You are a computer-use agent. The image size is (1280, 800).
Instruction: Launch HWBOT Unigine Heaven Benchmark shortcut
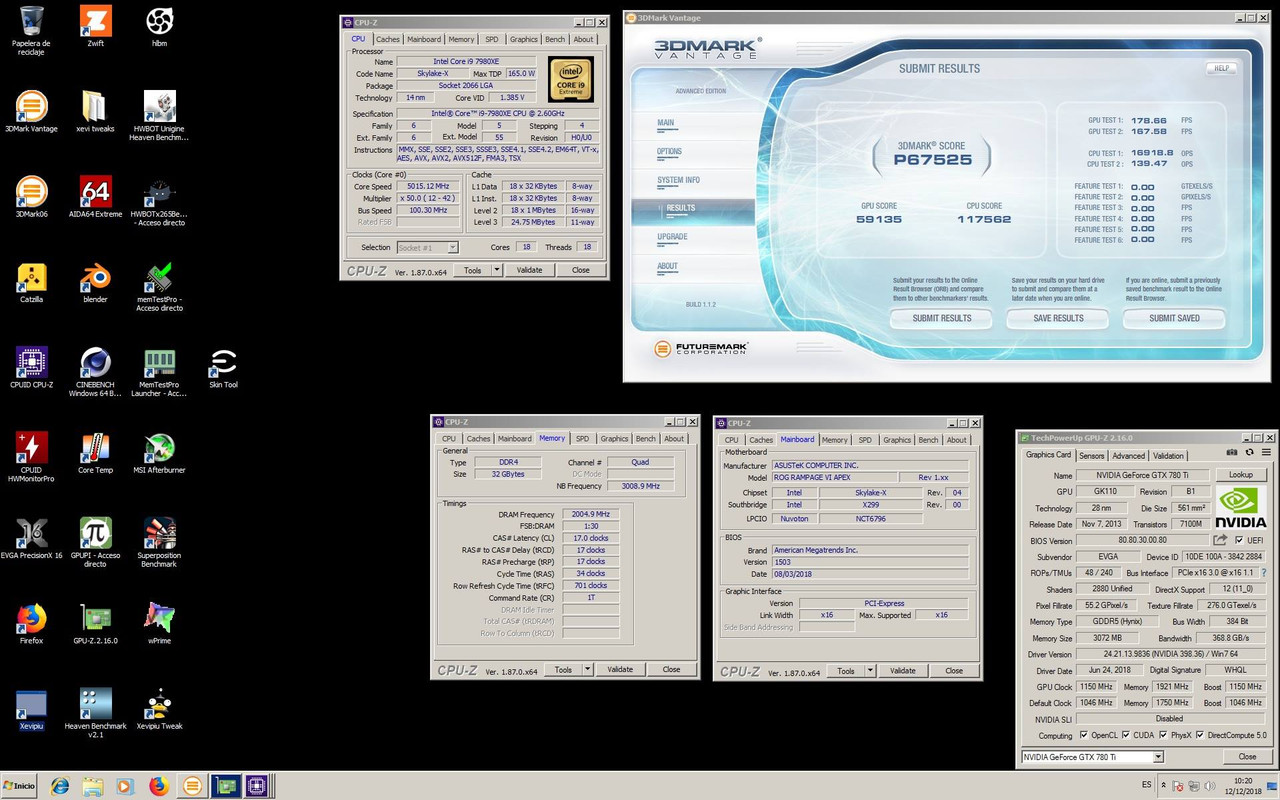pyautogui.click(x=159, y=116)
